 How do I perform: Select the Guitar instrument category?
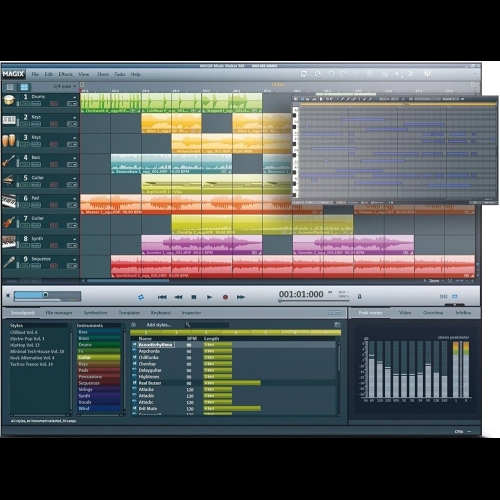pos(99,357)
